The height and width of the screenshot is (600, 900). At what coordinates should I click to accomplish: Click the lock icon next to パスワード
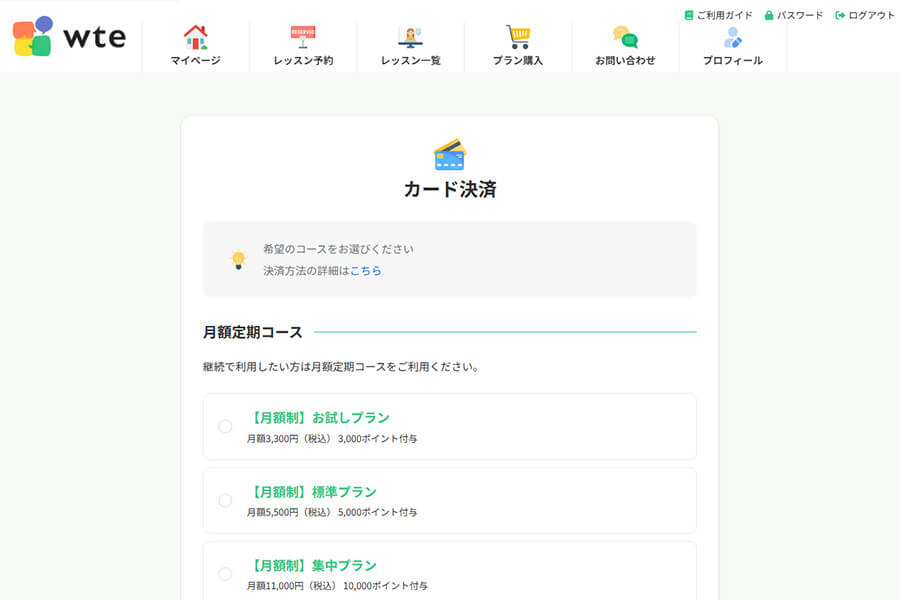(x=768, y=14)
